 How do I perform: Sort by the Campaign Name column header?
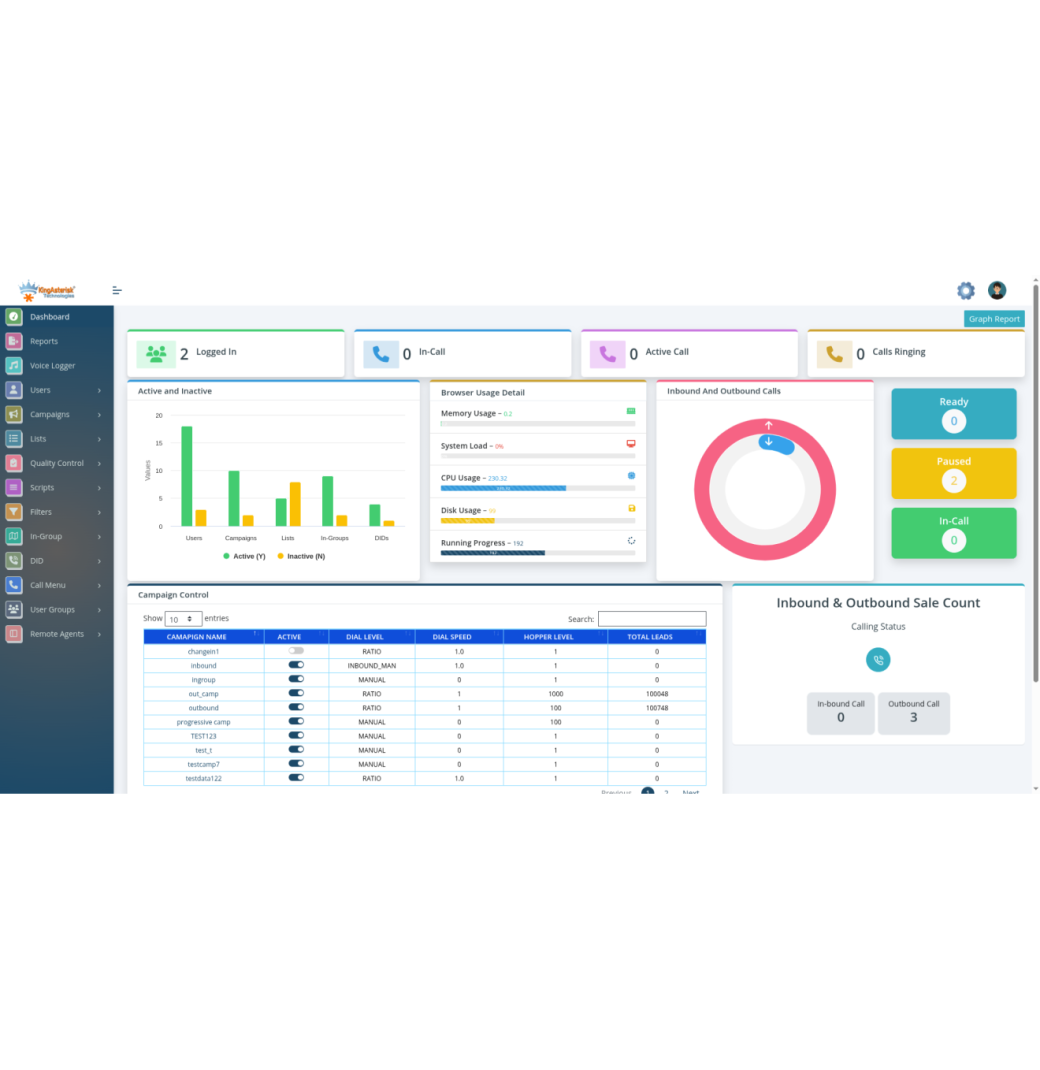pos(203,637)
